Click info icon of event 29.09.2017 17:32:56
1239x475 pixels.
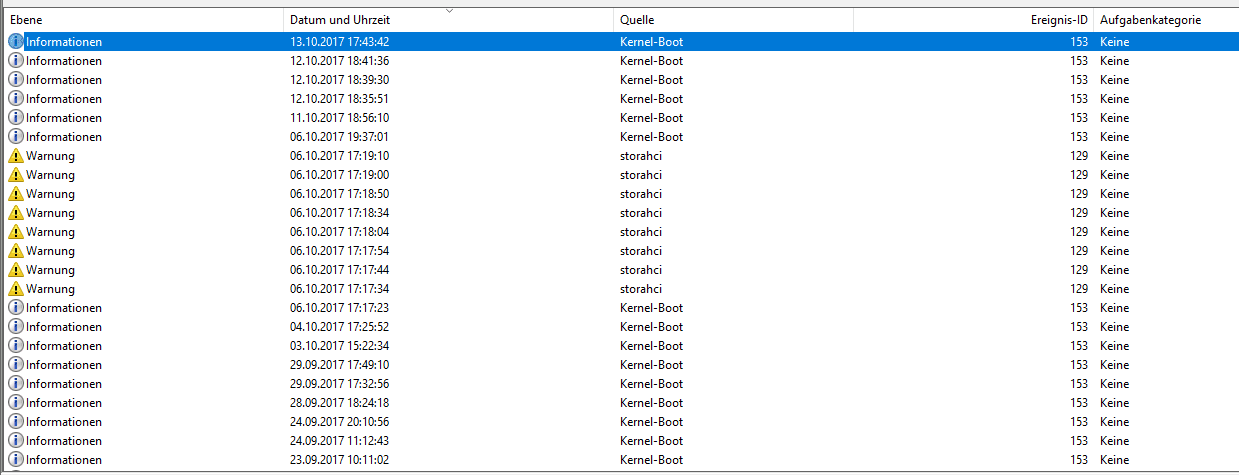(x=15, y=384)
